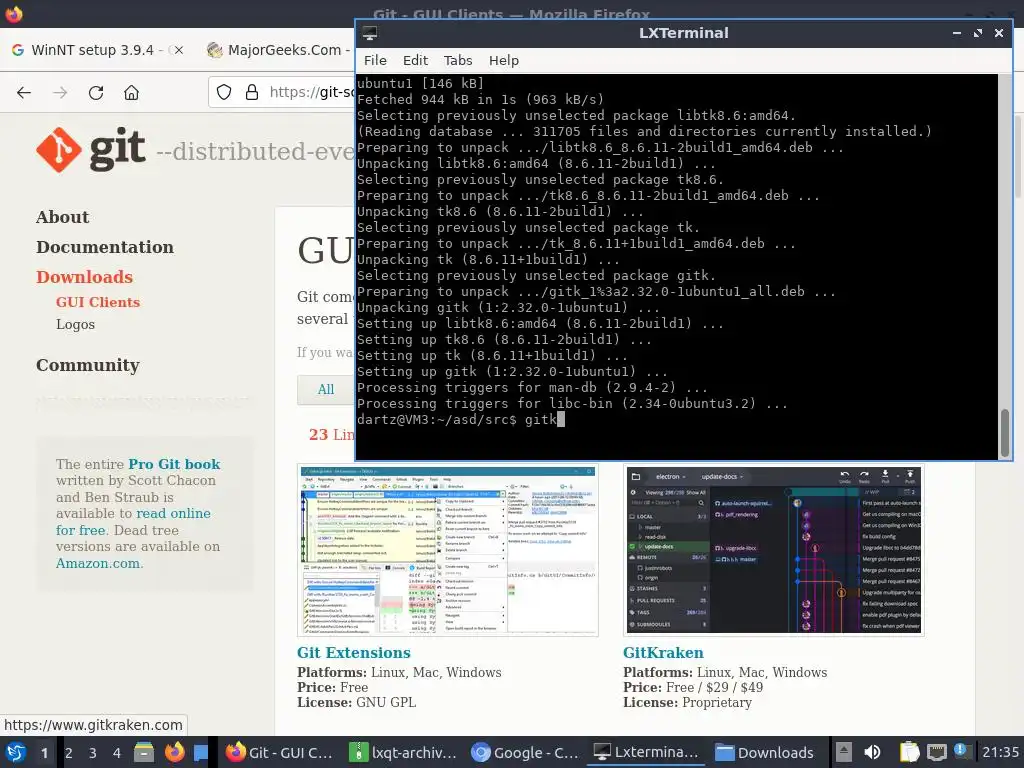Screen dimensions: 1024x768
Task: View site security via padlock icon
Action: (251, 92)
